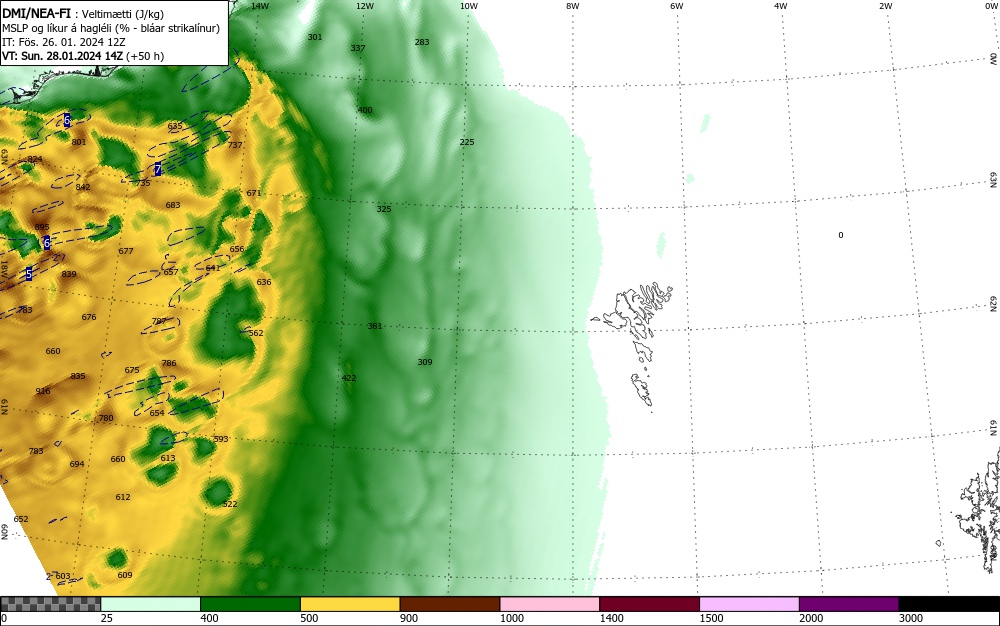Click the map value '593'

point(221,439)
